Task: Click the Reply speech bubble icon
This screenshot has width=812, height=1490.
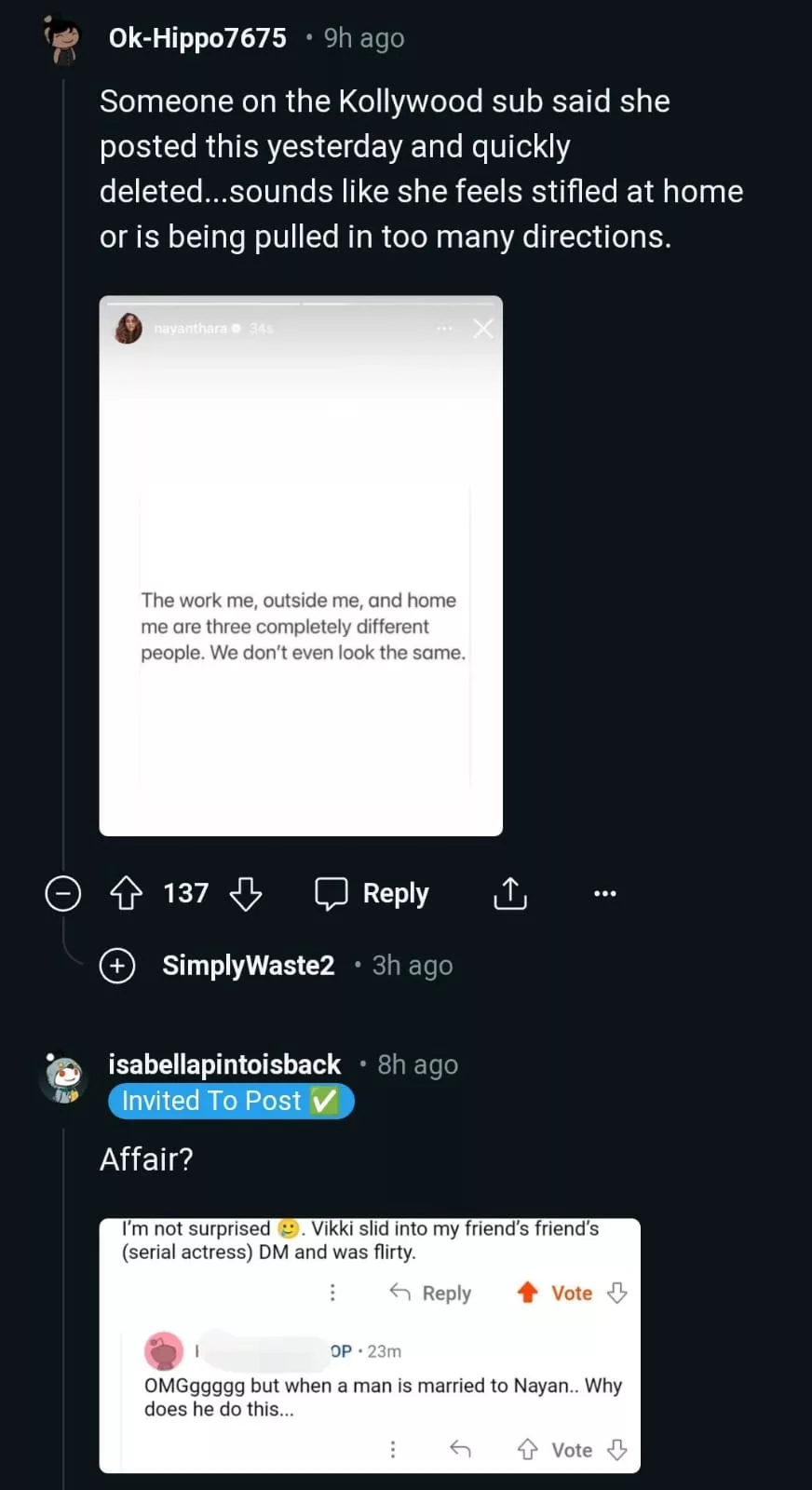Action: pyautogui.click(x=332, y=893)
